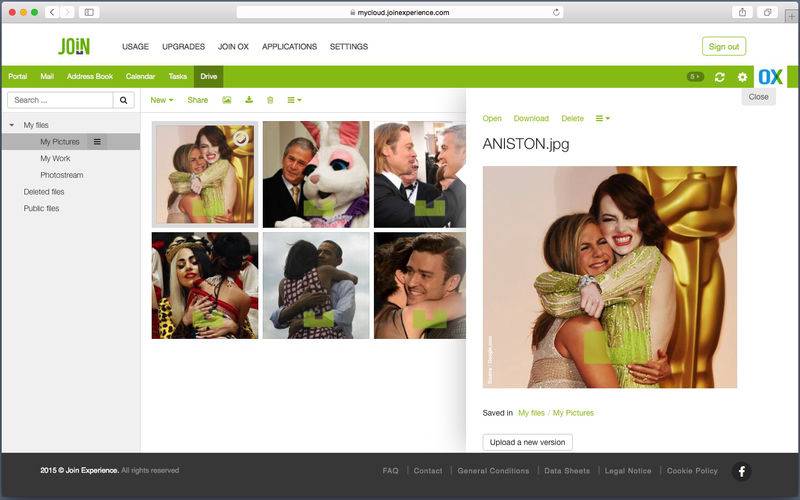Screen dimensions: 800x500
Task: Click the Upload a new version button
Action: coord(528,442)
